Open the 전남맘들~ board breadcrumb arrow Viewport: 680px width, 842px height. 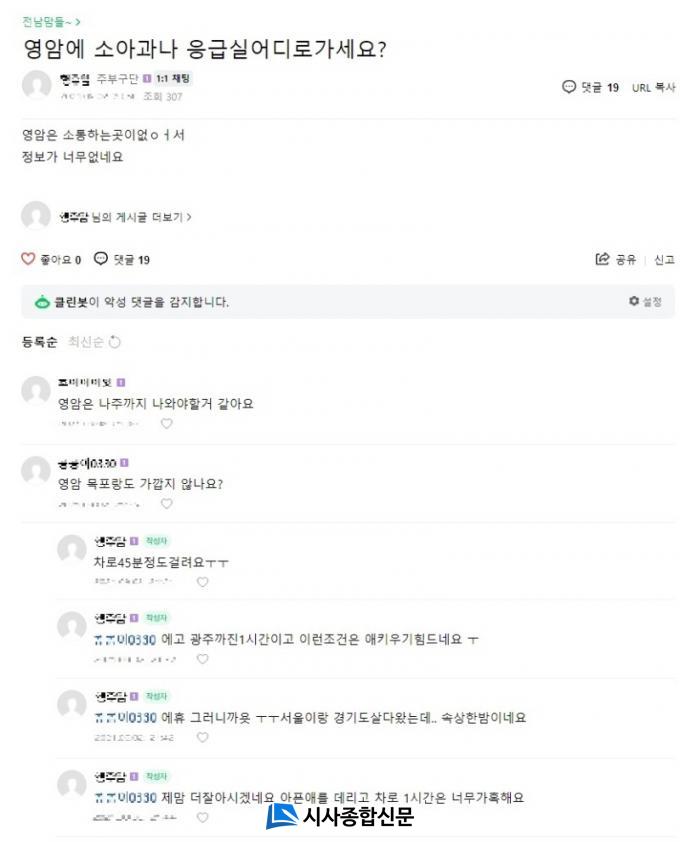click(x=78, y=21)
